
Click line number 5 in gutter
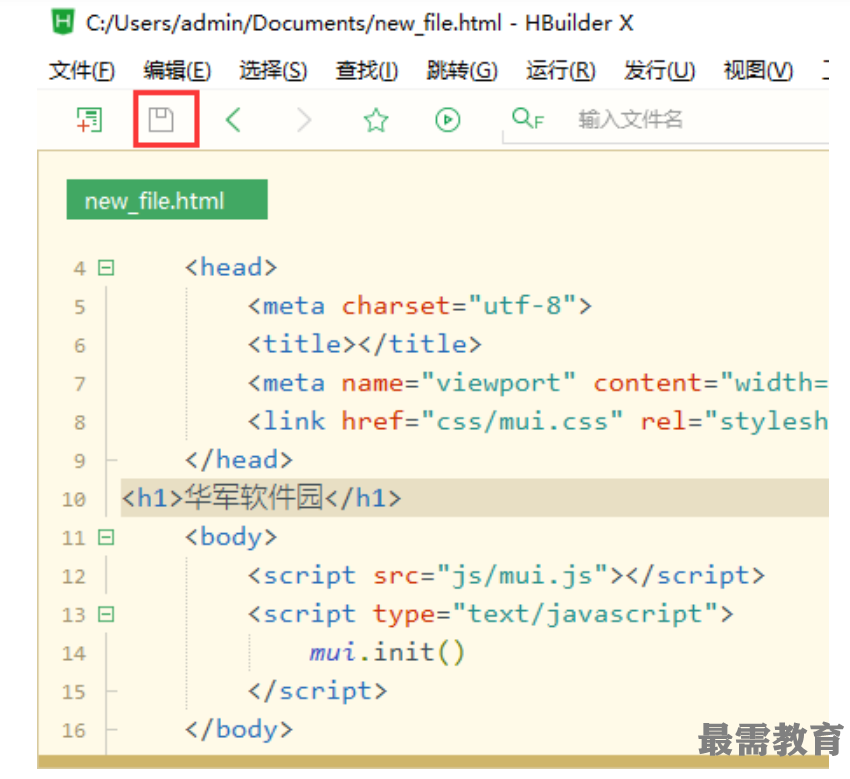coord(80,307)
